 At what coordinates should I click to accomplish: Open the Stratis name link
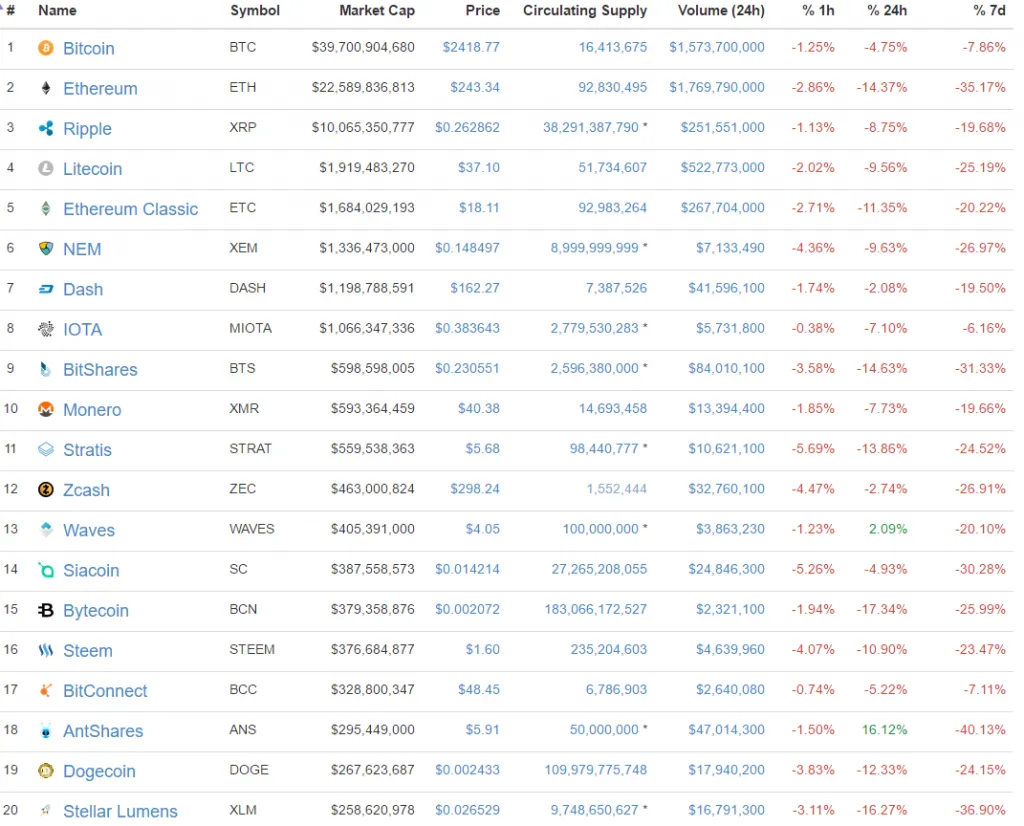point(88,450)
